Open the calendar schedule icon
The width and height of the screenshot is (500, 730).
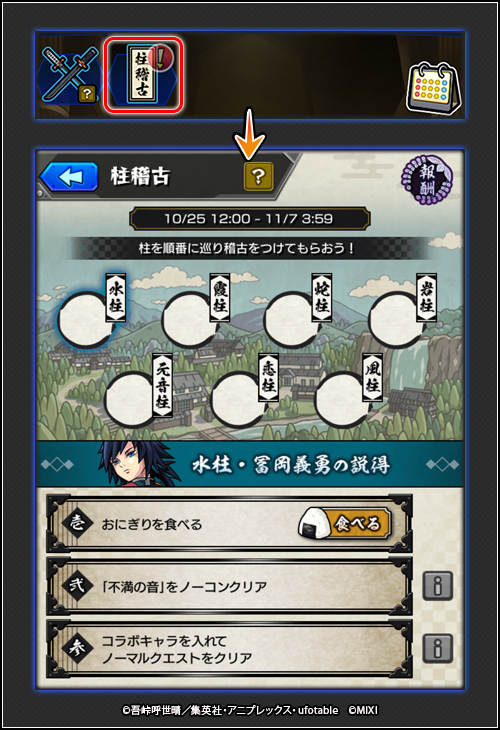434,88
